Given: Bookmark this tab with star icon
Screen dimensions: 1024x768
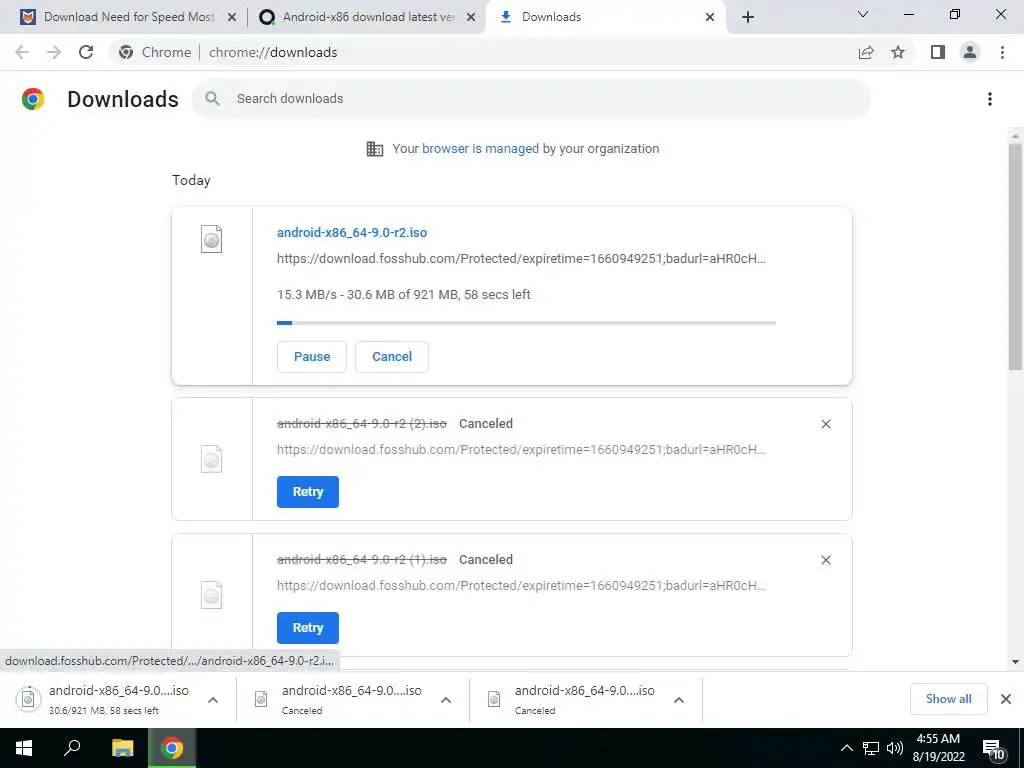Looking at the screenshot, I should coord(898,52).
